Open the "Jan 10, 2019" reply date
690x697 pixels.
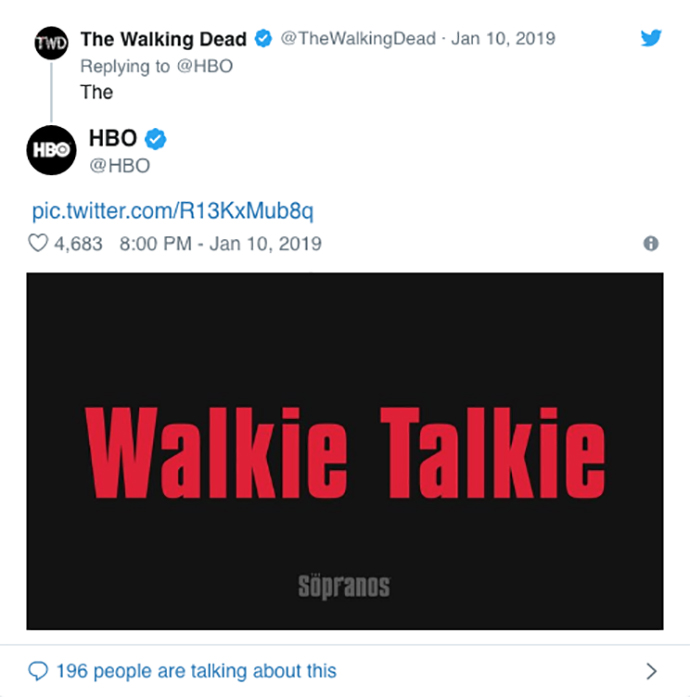point(503,39)
